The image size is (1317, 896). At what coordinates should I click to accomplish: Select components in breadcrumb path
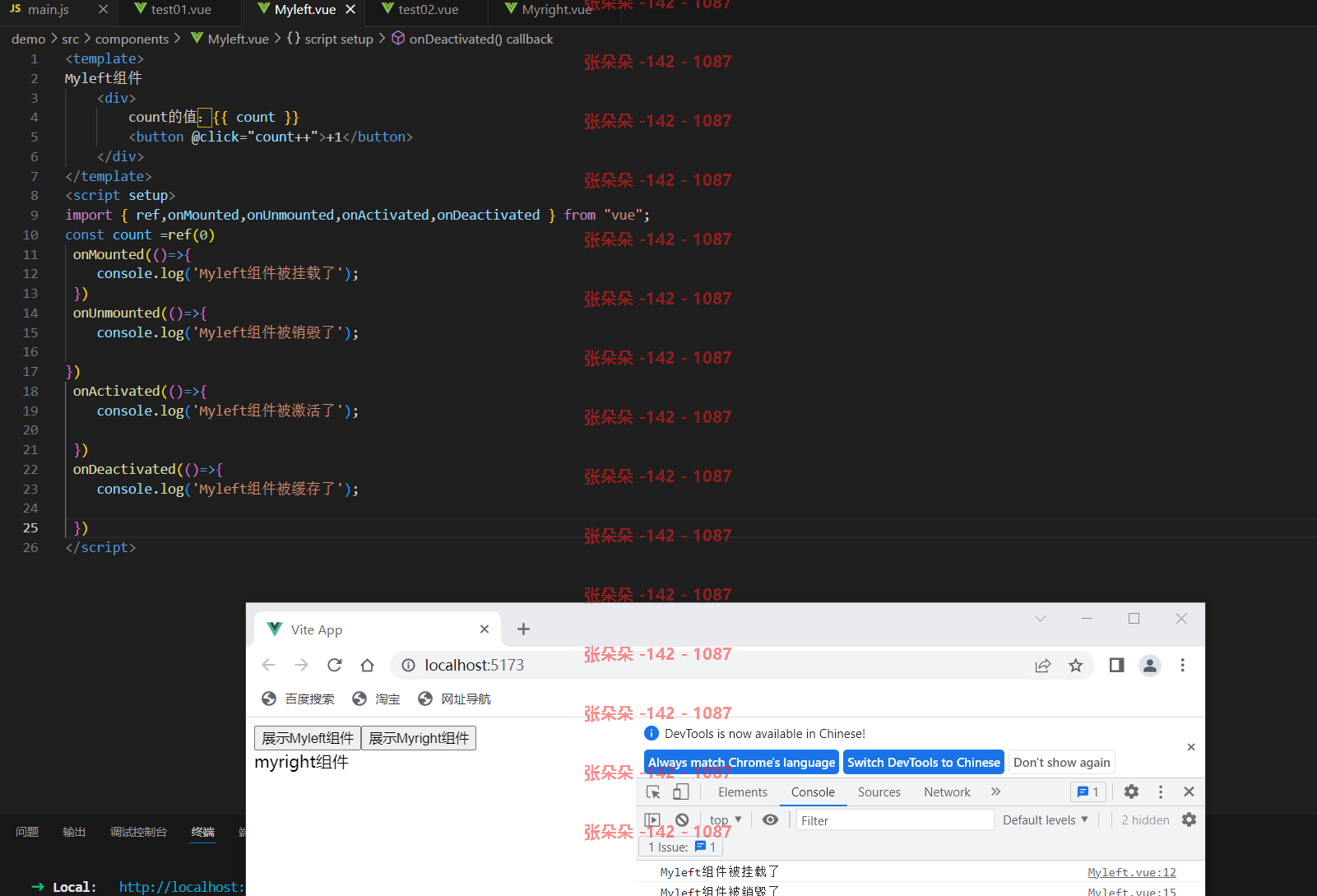(x=132, y=39)
